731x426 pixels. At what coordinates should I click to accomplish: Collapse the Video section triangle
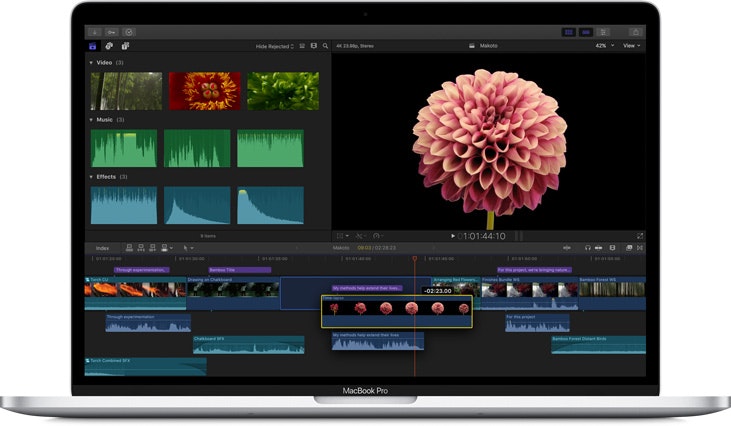(91, 62)
